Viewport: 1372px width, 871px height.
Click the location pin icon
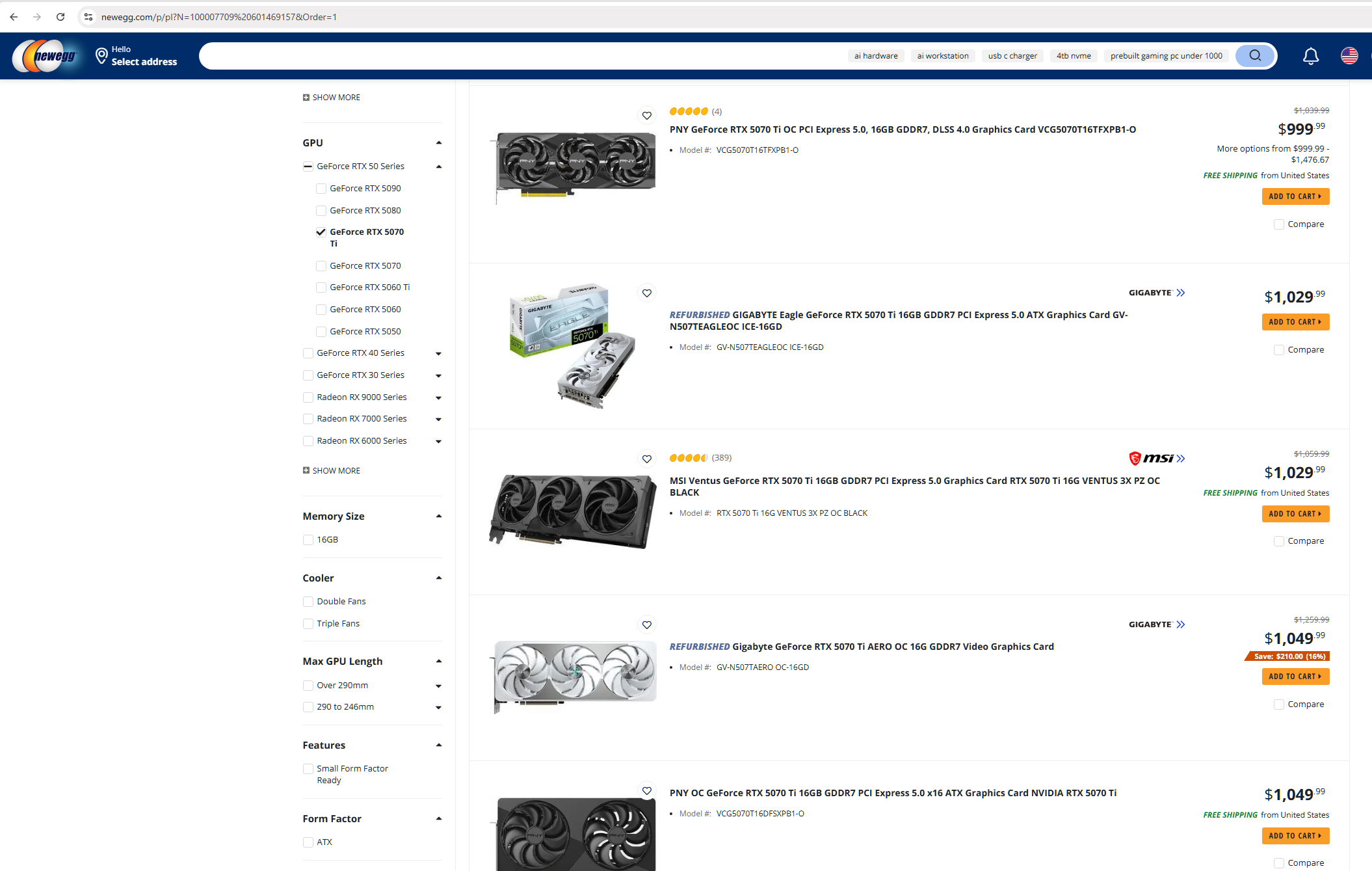coord(101,56)
